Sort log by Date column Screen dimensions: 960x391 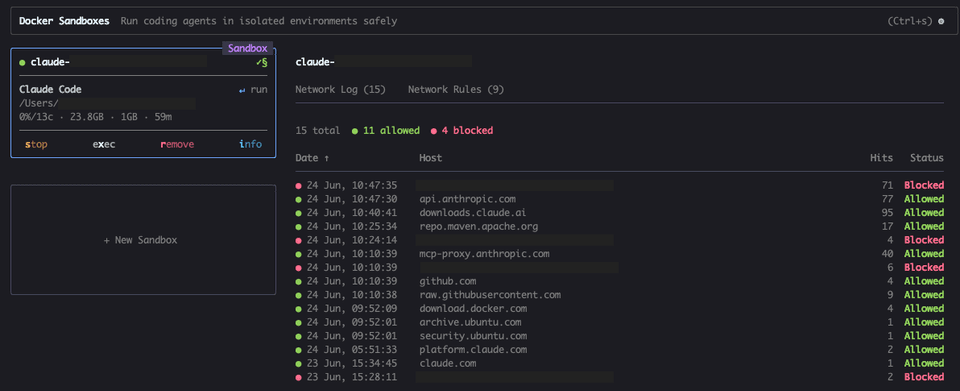pos(312,158)
